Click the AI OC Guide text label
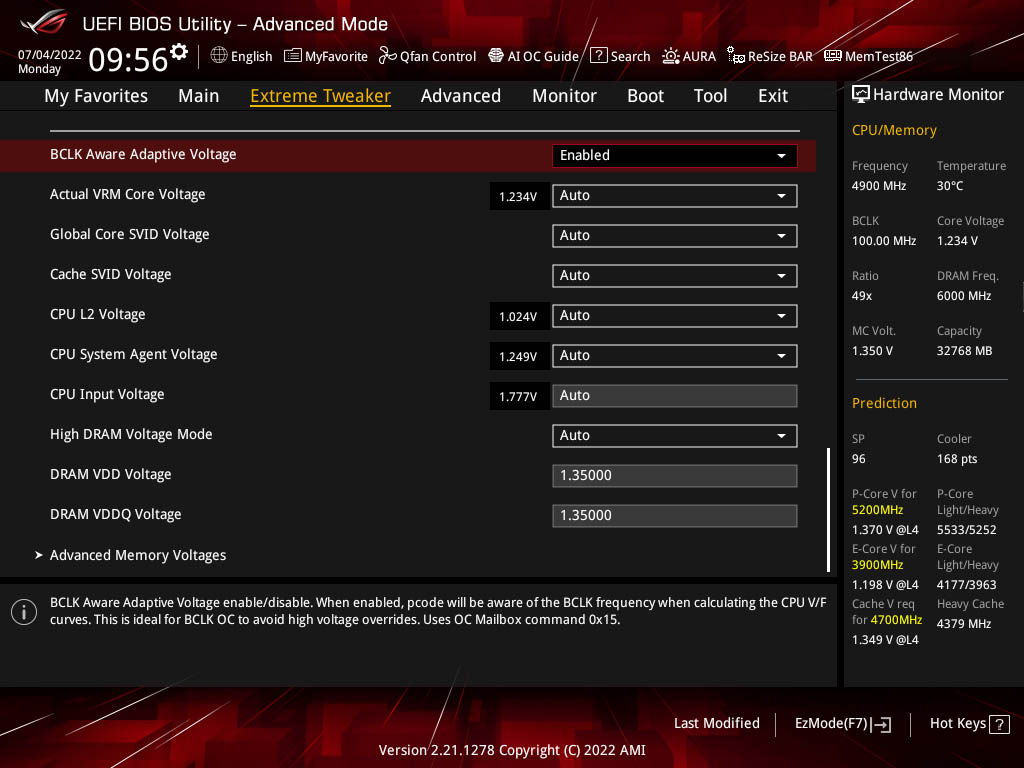Image resolution: width=1024 pixels, height=768 pixels. click(543, 57)
